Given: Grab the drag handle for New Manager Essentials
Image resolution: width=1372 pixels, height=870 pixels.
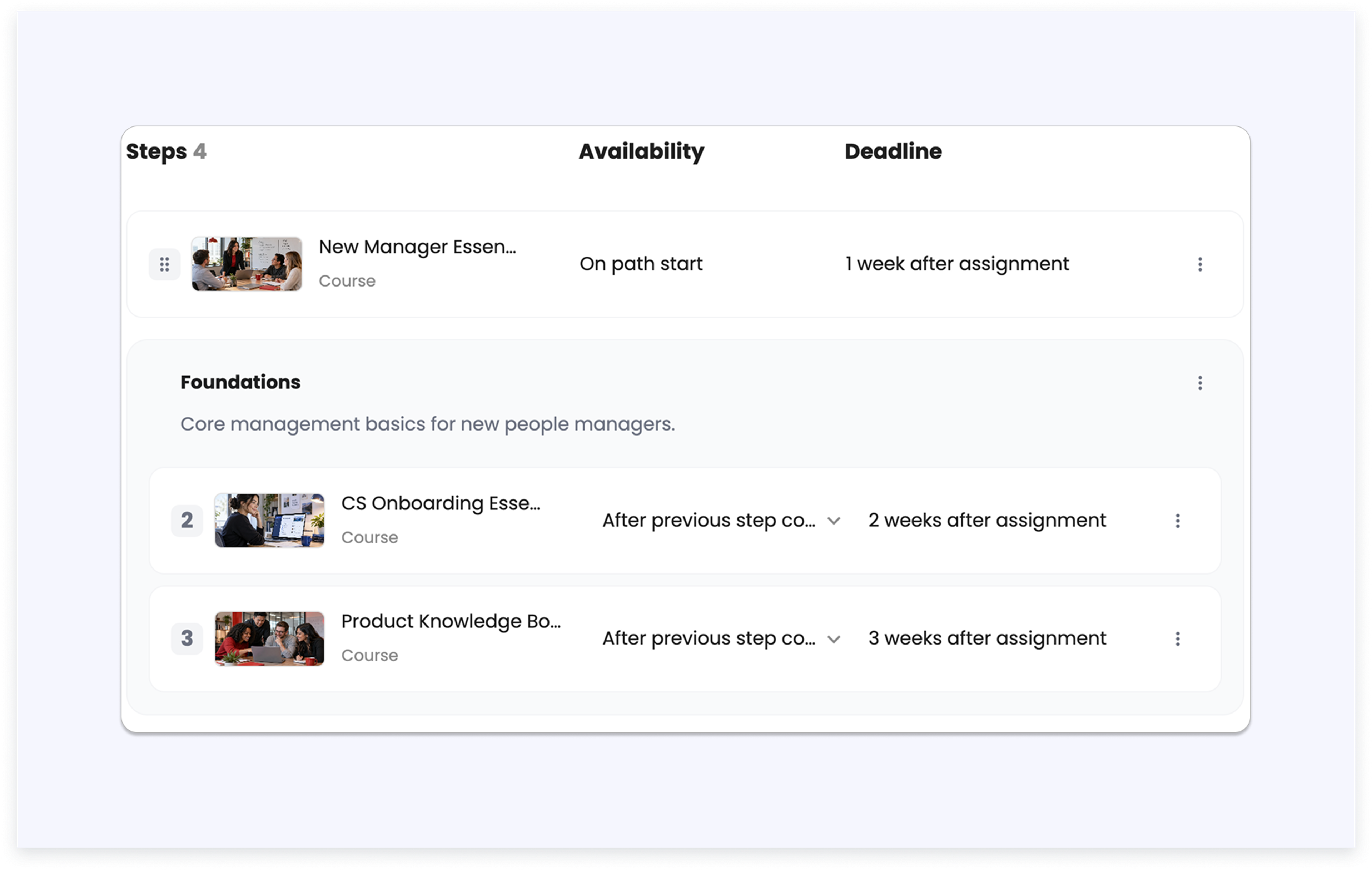Looking at the screenshot, I should 165,264.
